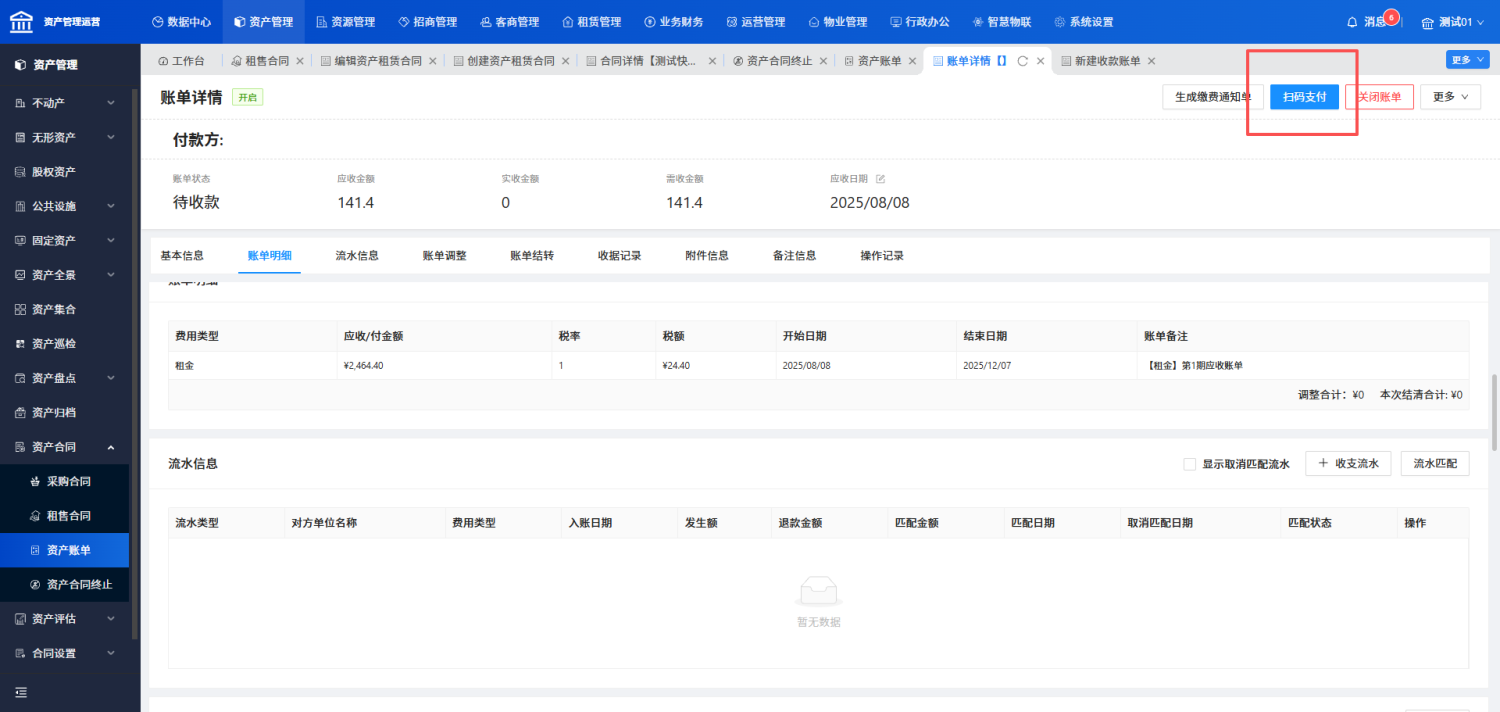
Task: Open 股权资产 in the sidebar
Action: [x=65, y=171]
